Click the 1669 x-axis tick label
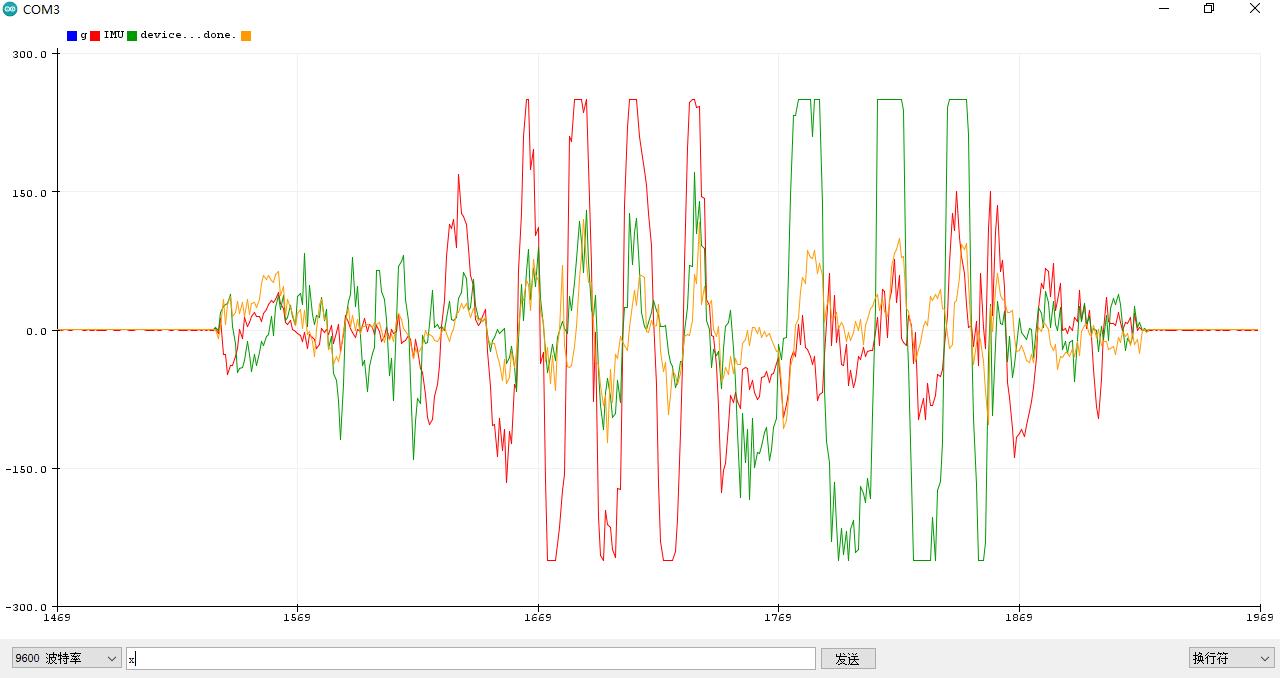 pos(538,617)
